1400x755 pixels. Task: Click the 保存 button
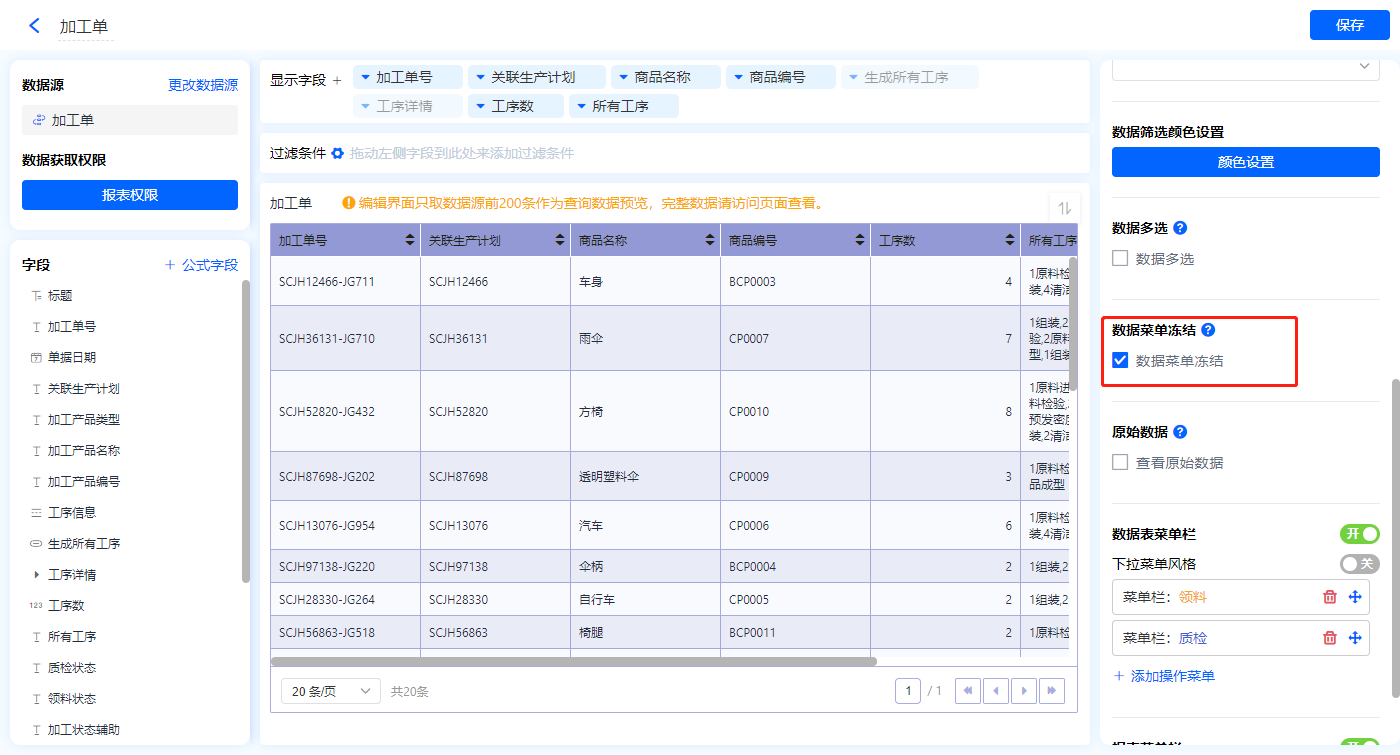pos(1349,25)
